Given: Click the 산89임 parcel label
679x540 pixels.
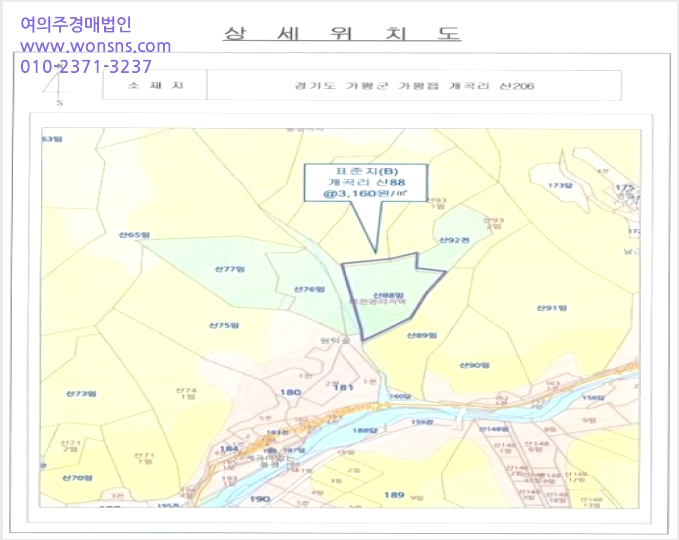Looking at the screenshot, I should [422, 335].
